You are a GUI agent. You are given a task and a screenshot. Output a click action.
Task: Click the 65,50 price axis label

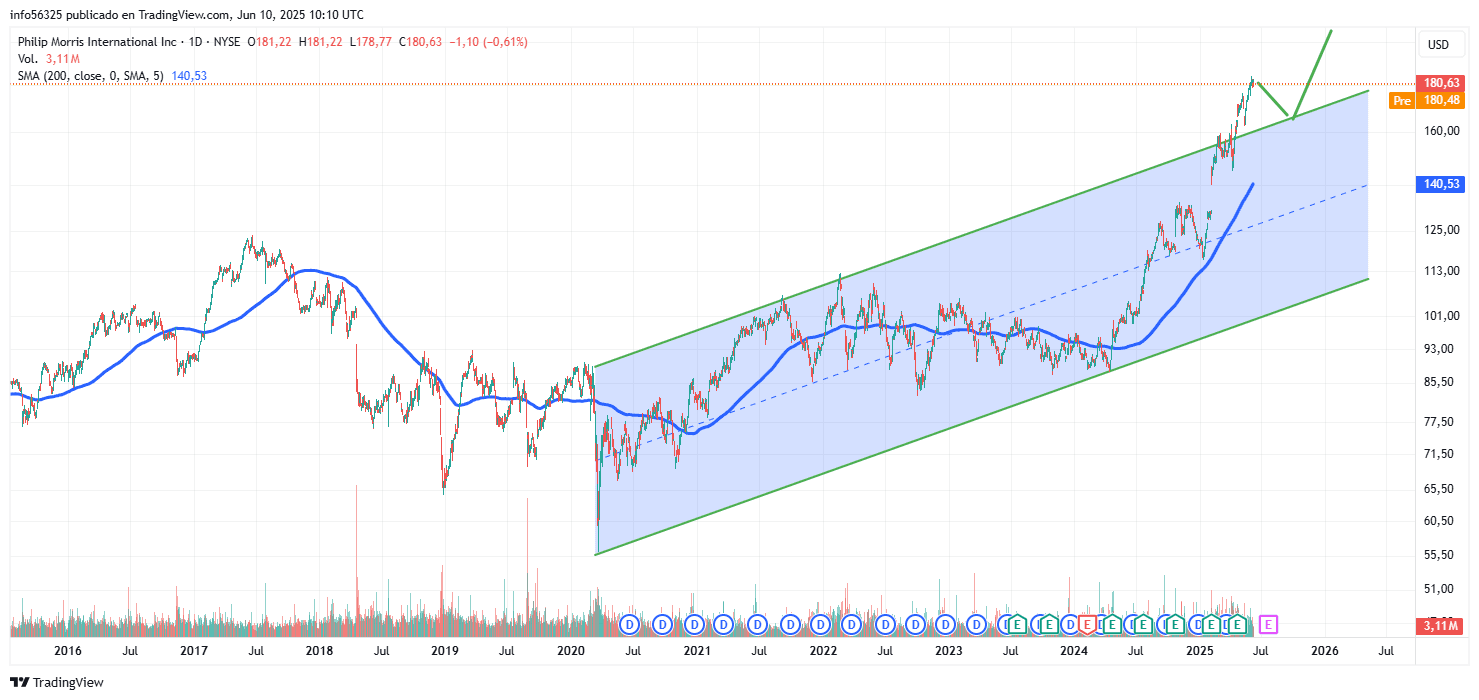1437,489
